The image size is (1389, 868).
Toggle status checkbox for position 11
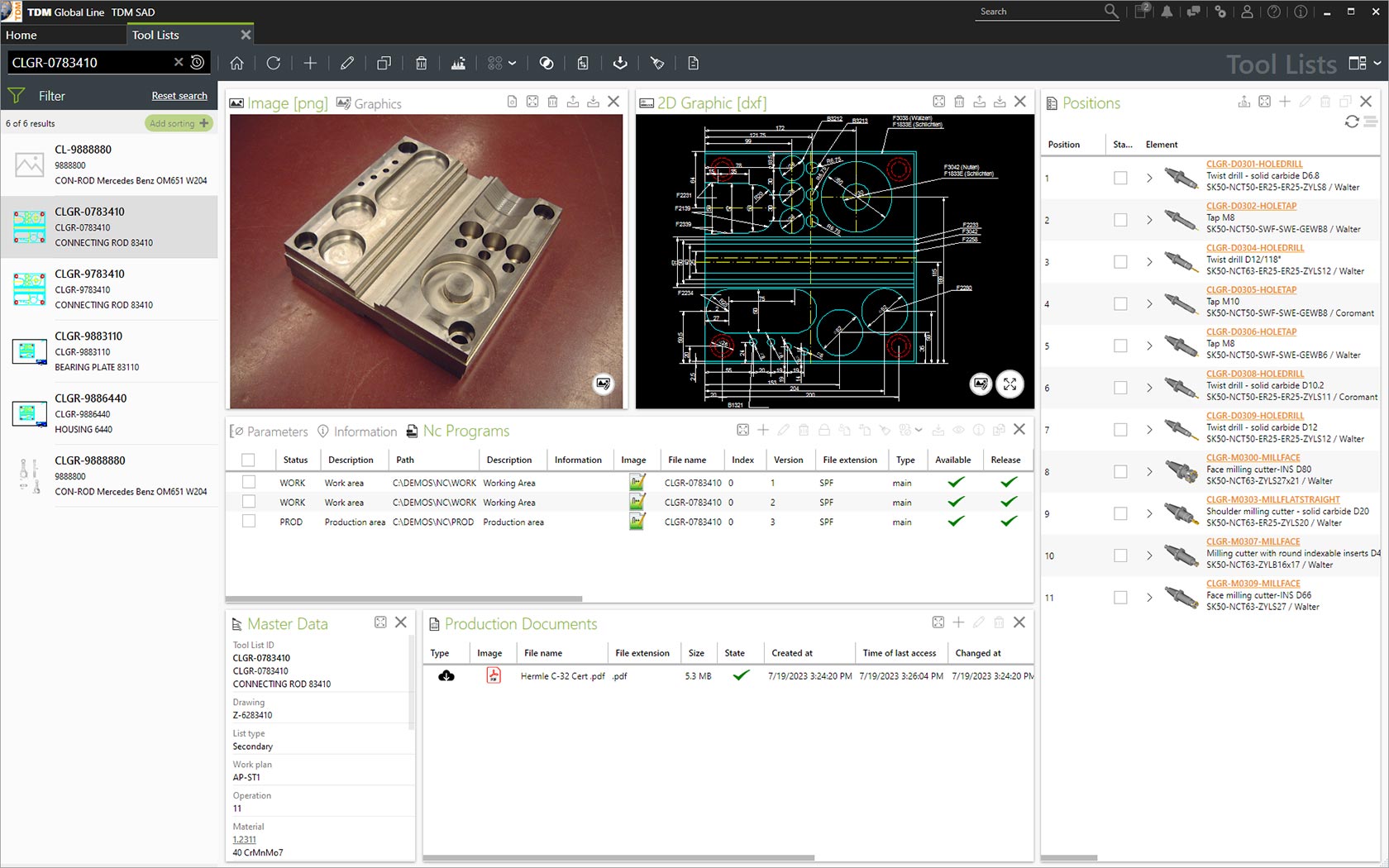click(1120, 597)
